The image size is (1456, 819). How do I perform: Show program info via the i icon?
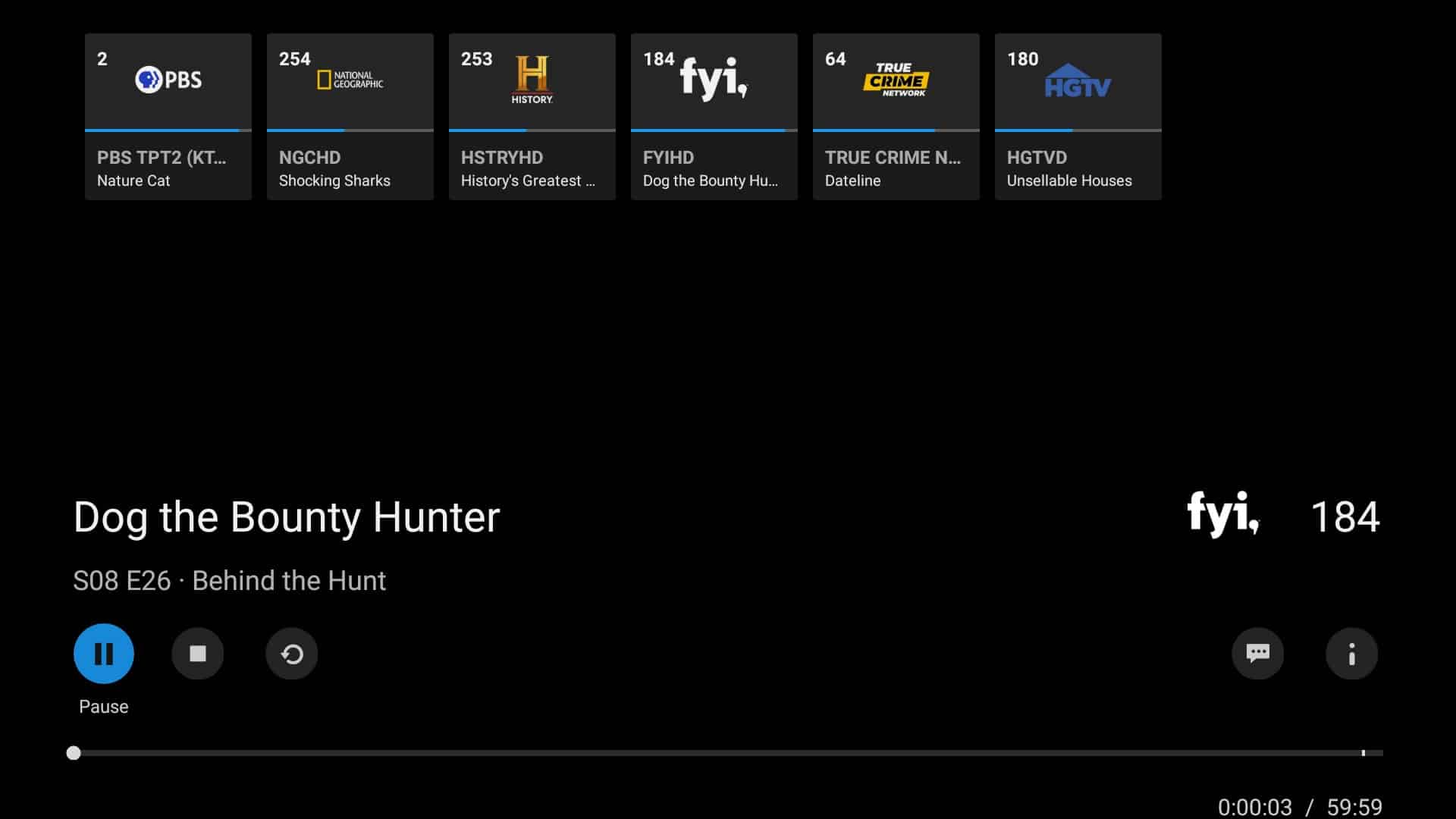[1351, 654]
